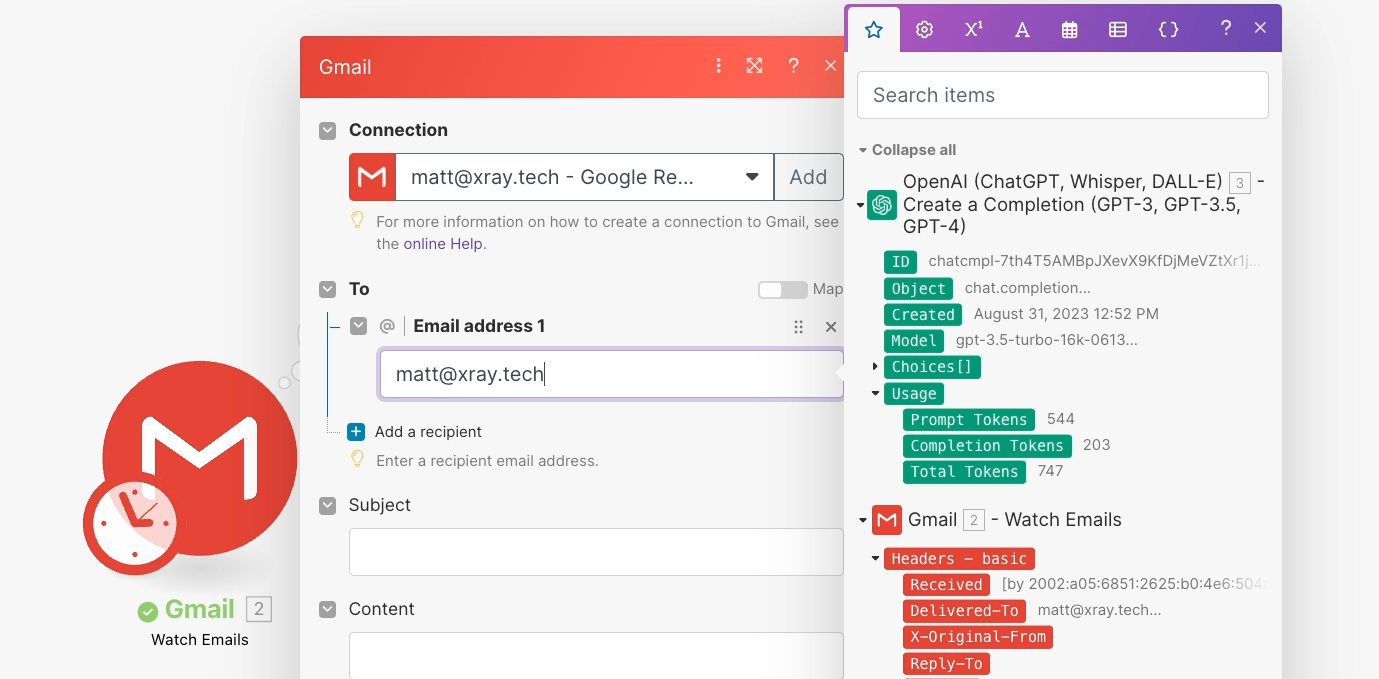Viewport: 1379px width, 679px height.
Task: Click the Content input field
Action: point(596,656)
